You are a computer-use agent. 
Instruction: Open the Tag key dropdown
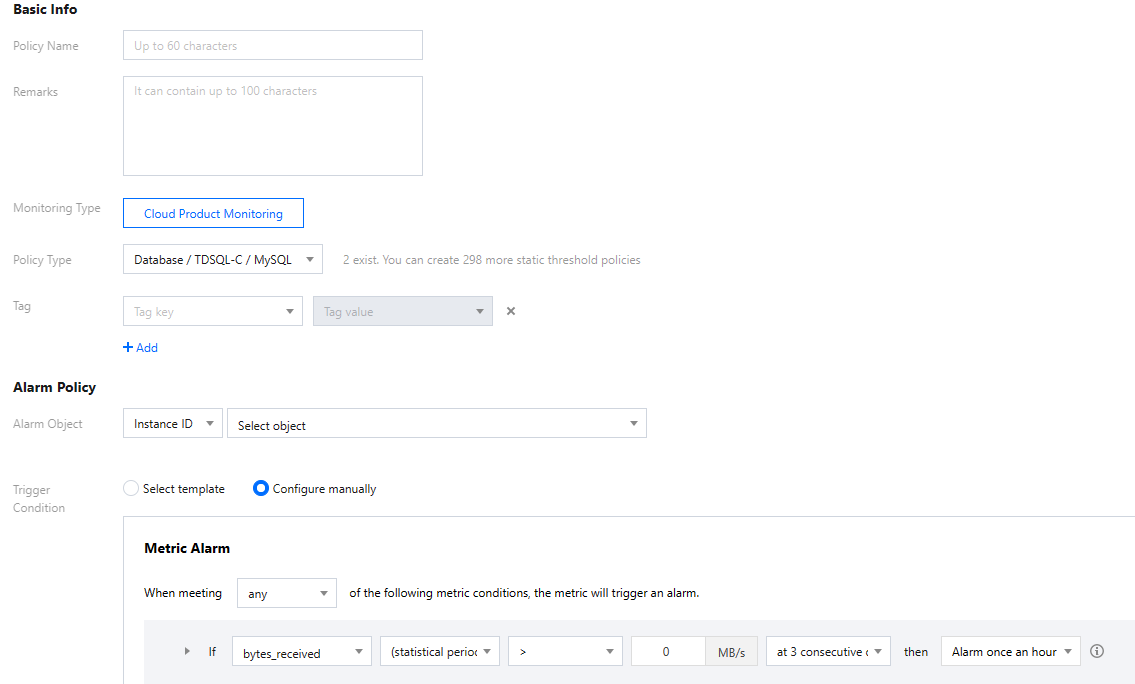coord(212,311)
